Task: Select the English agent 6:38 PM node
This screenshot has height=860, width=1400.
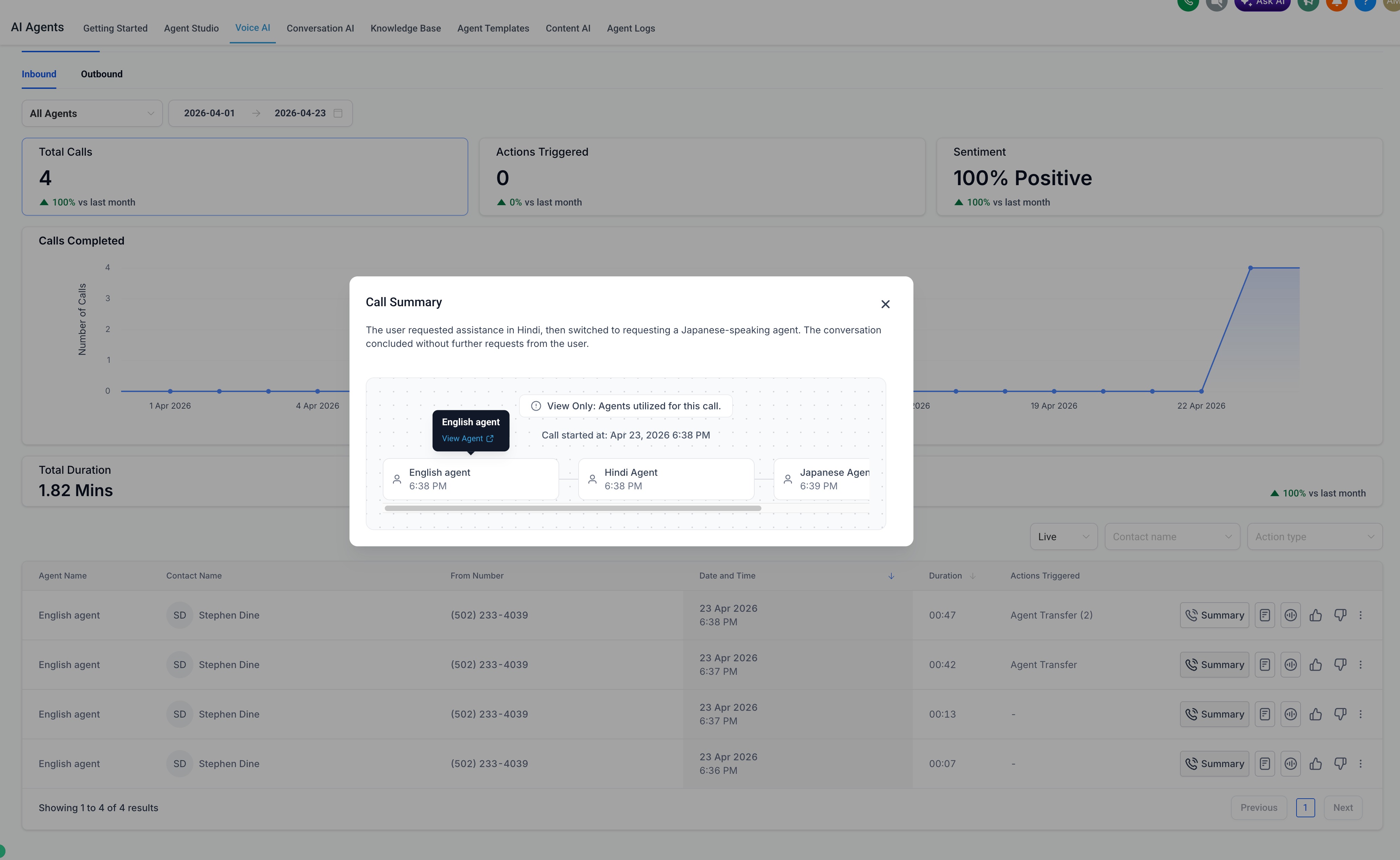Action: [x=471, y=479]
